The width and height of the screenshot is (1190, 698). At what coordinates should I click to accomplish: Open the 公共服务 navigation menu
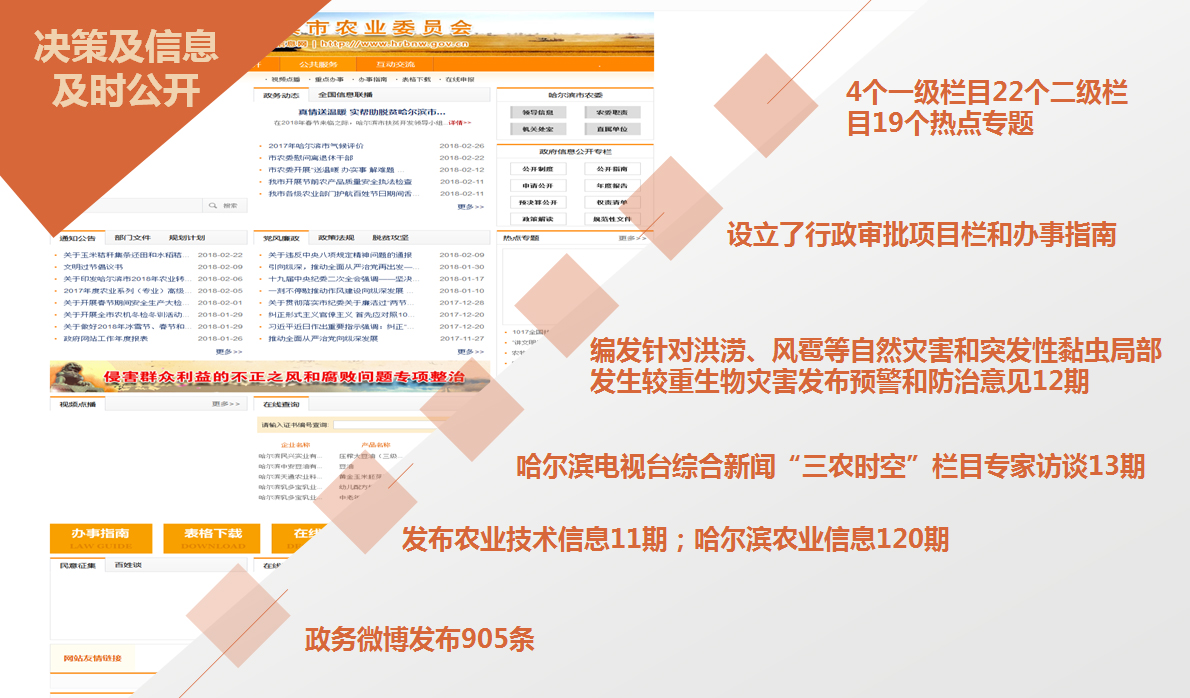318,64
